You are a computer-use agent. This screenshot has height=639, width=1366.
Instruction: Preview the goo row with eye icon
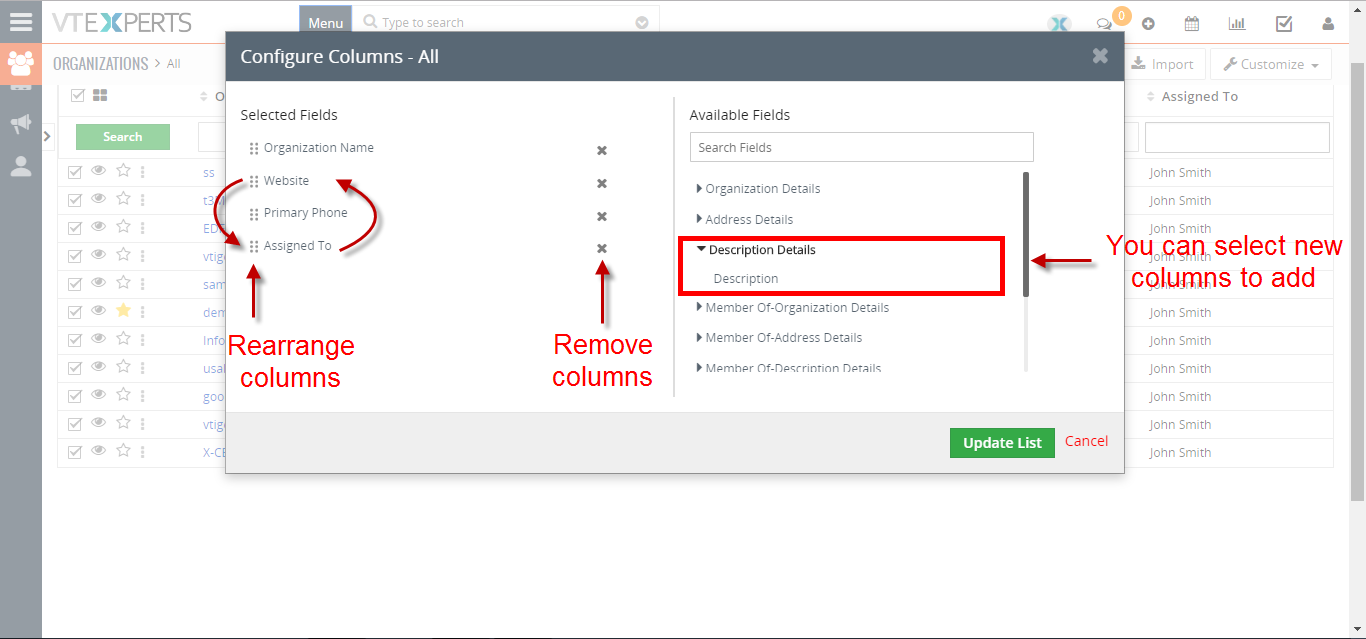click(x=98, y=395)
